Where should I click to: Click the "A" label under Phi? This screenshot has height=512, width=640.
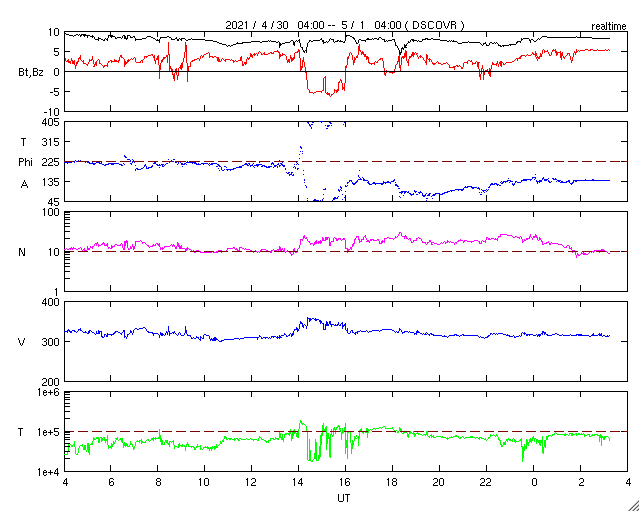[x=25, y=185]
